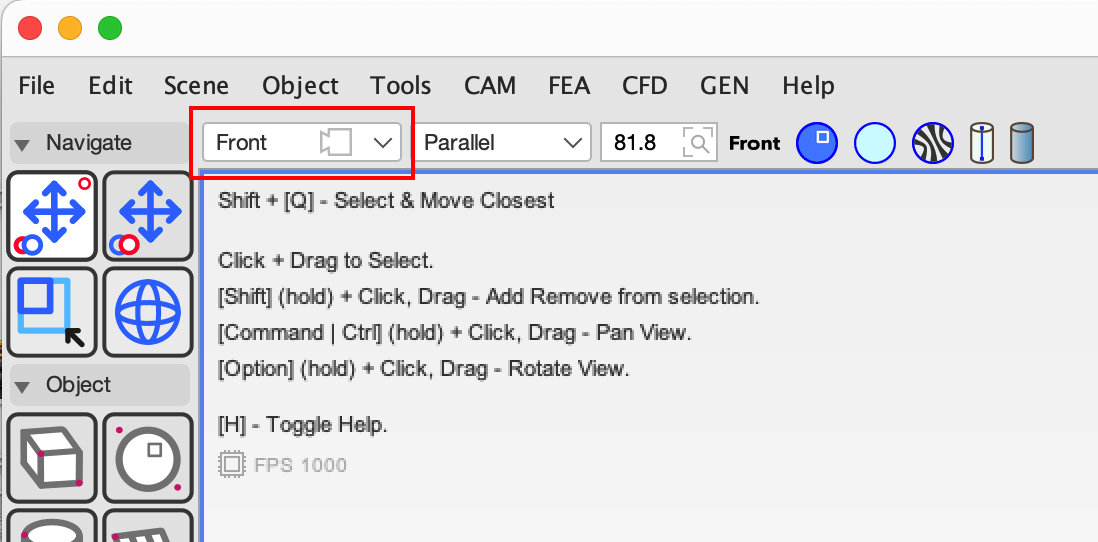The image size is (1098, 542).
Task: Click the zoom-to-fit magnifier icon
Action: coord(697,143)
